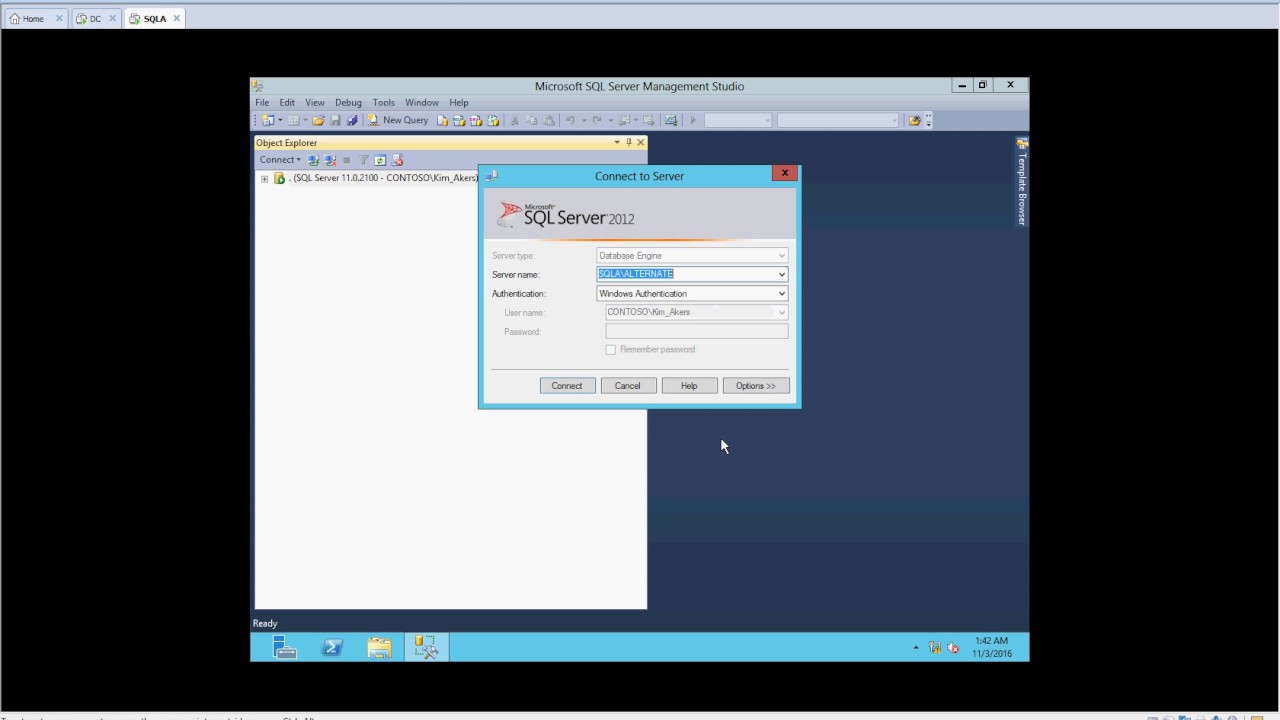Image resolution: width=1280 pixels, height=720 pixels.
Task: Click the Save All icon in toolbar
Action: click(x=352, y=120)
